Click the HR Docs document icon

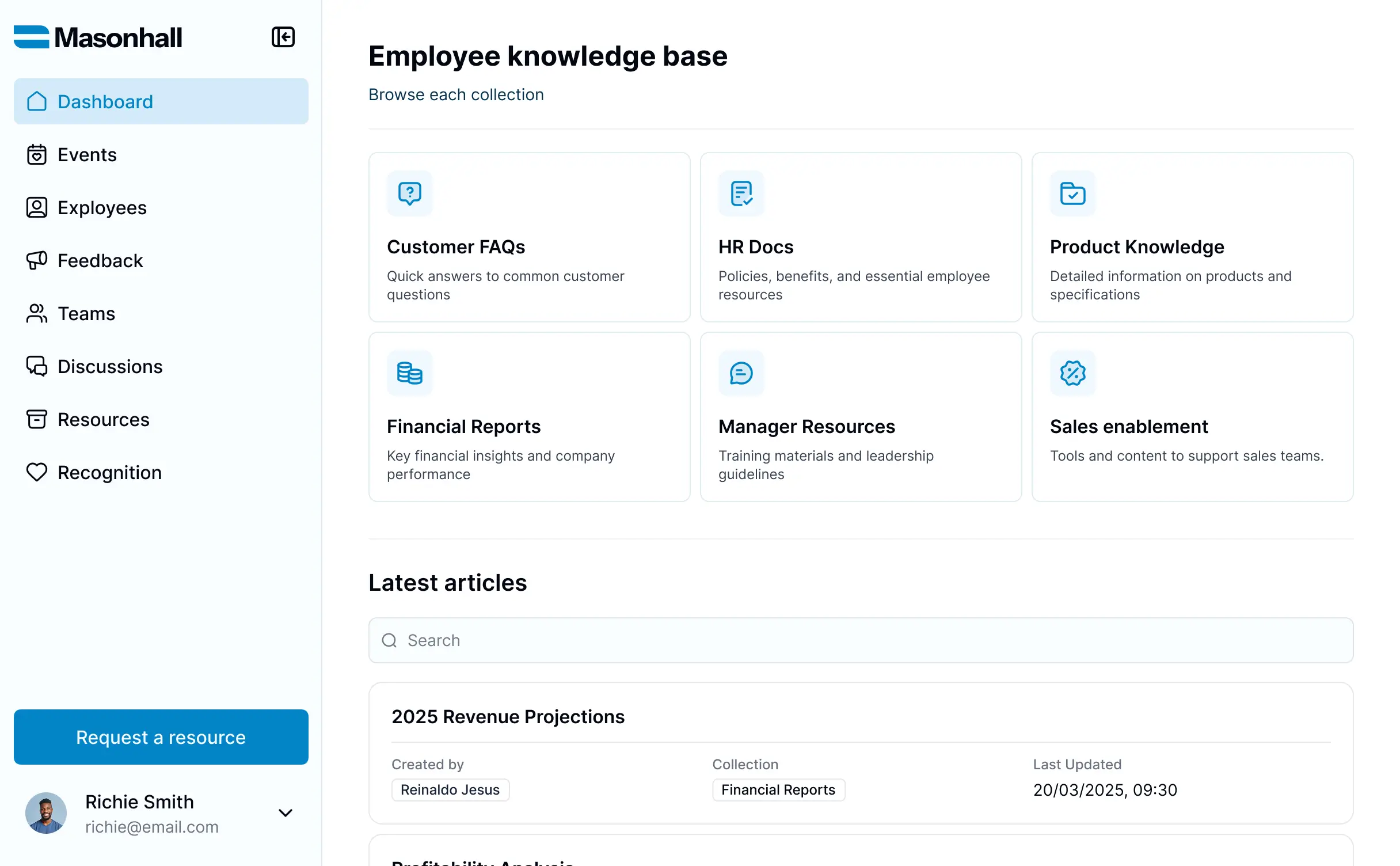point(740,193)
